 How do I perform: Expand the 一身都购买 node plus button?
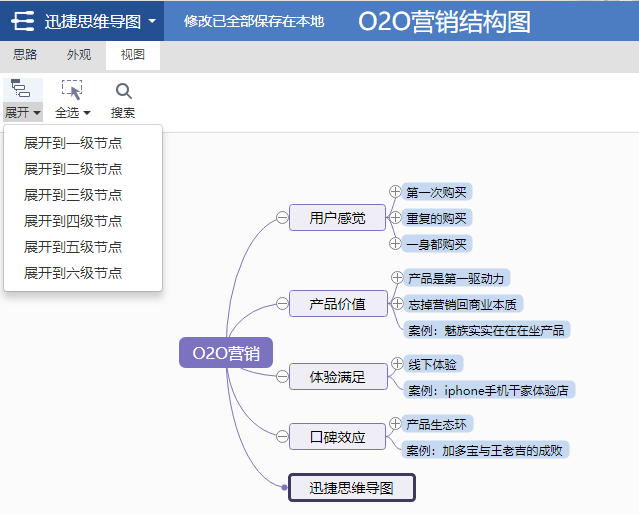[x=395, y=244]
